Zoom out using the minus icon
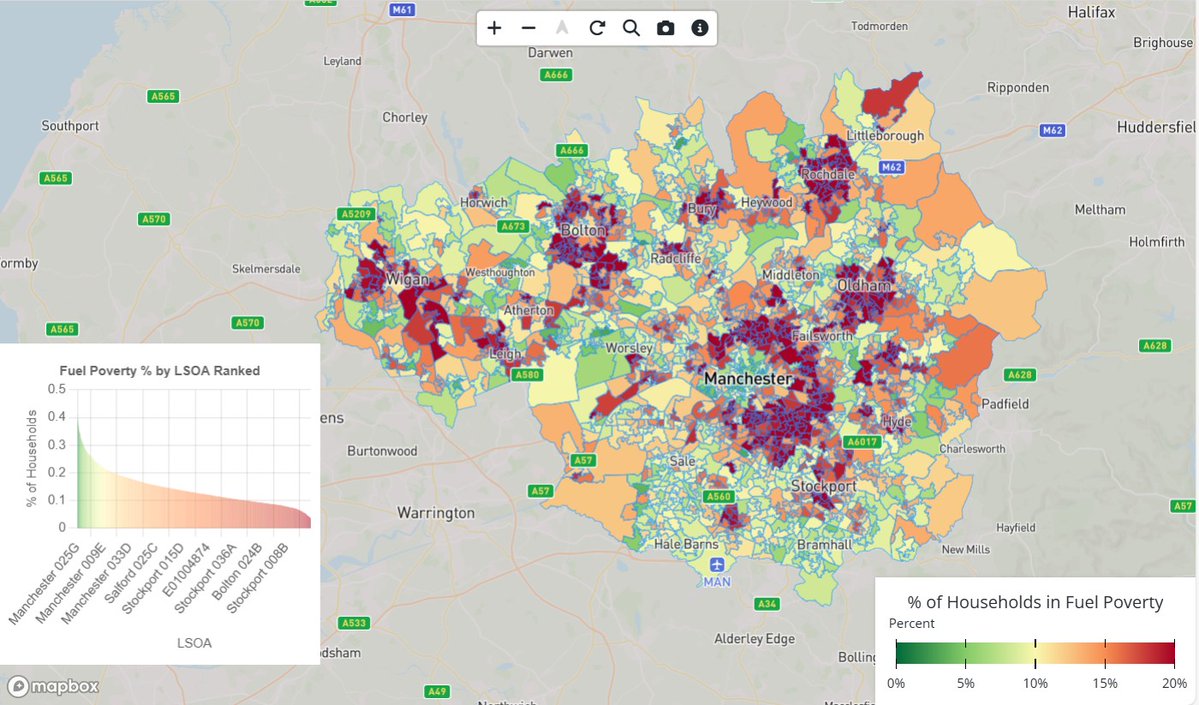Screen dimensions: 1199x705 click(528, 28)
